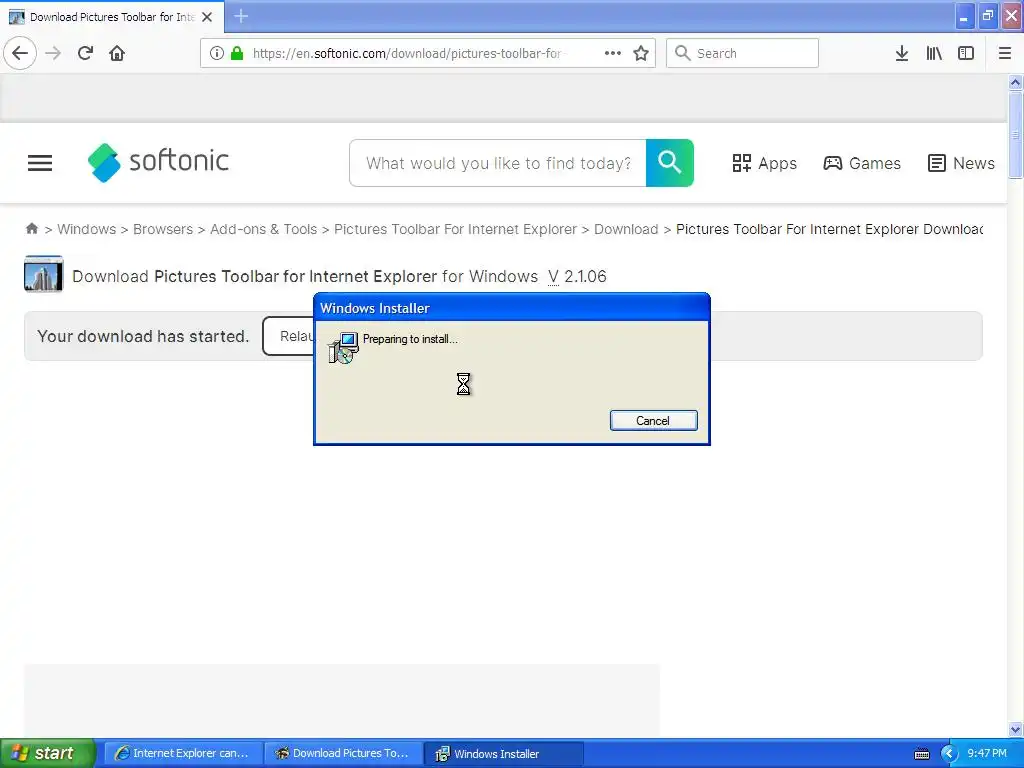Open the Windows start menu
The image size is (1024, 768).
pos(48,753)
